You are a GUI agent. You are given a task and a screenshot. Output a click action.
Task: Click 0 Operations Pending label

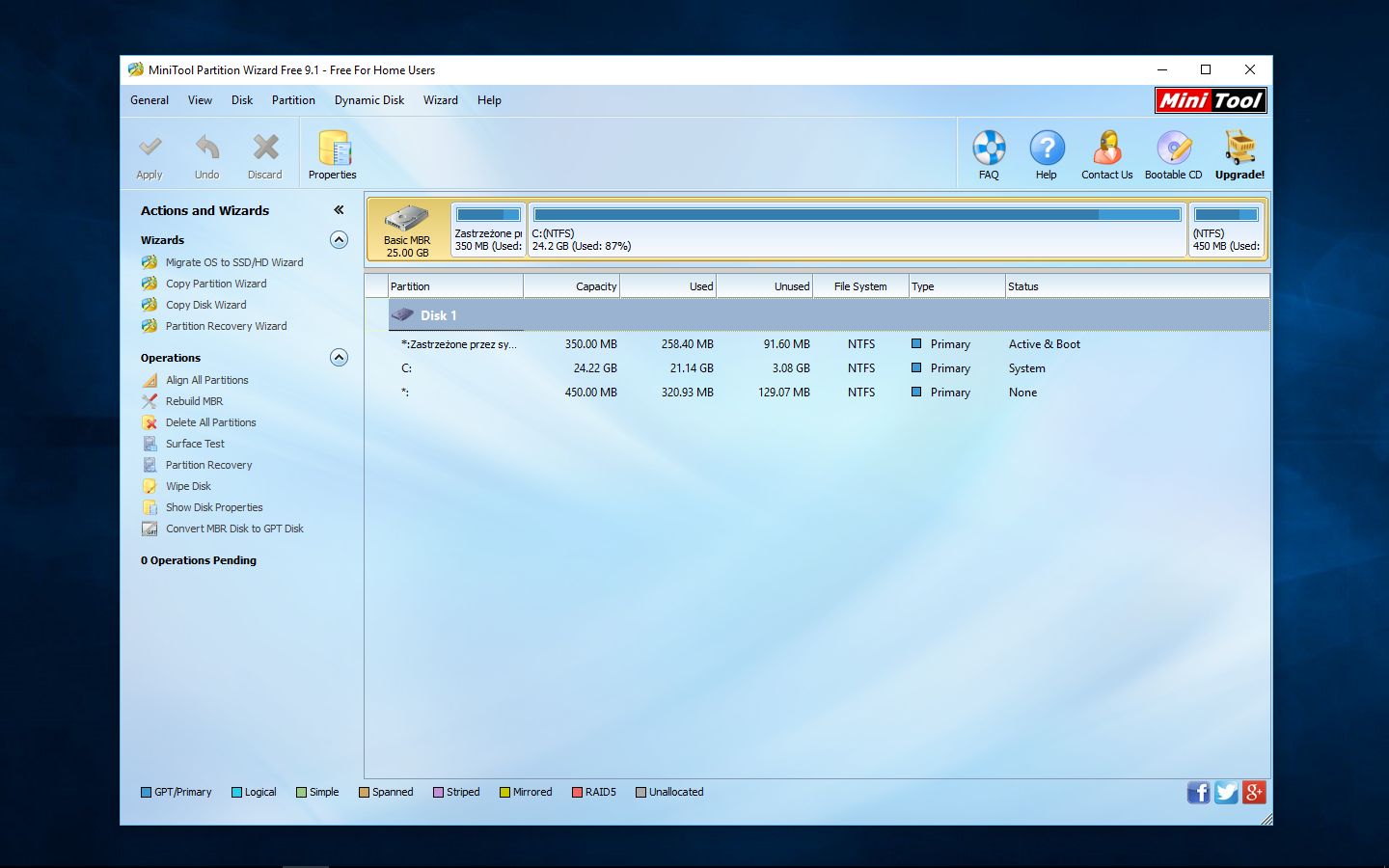coord(199,560)
